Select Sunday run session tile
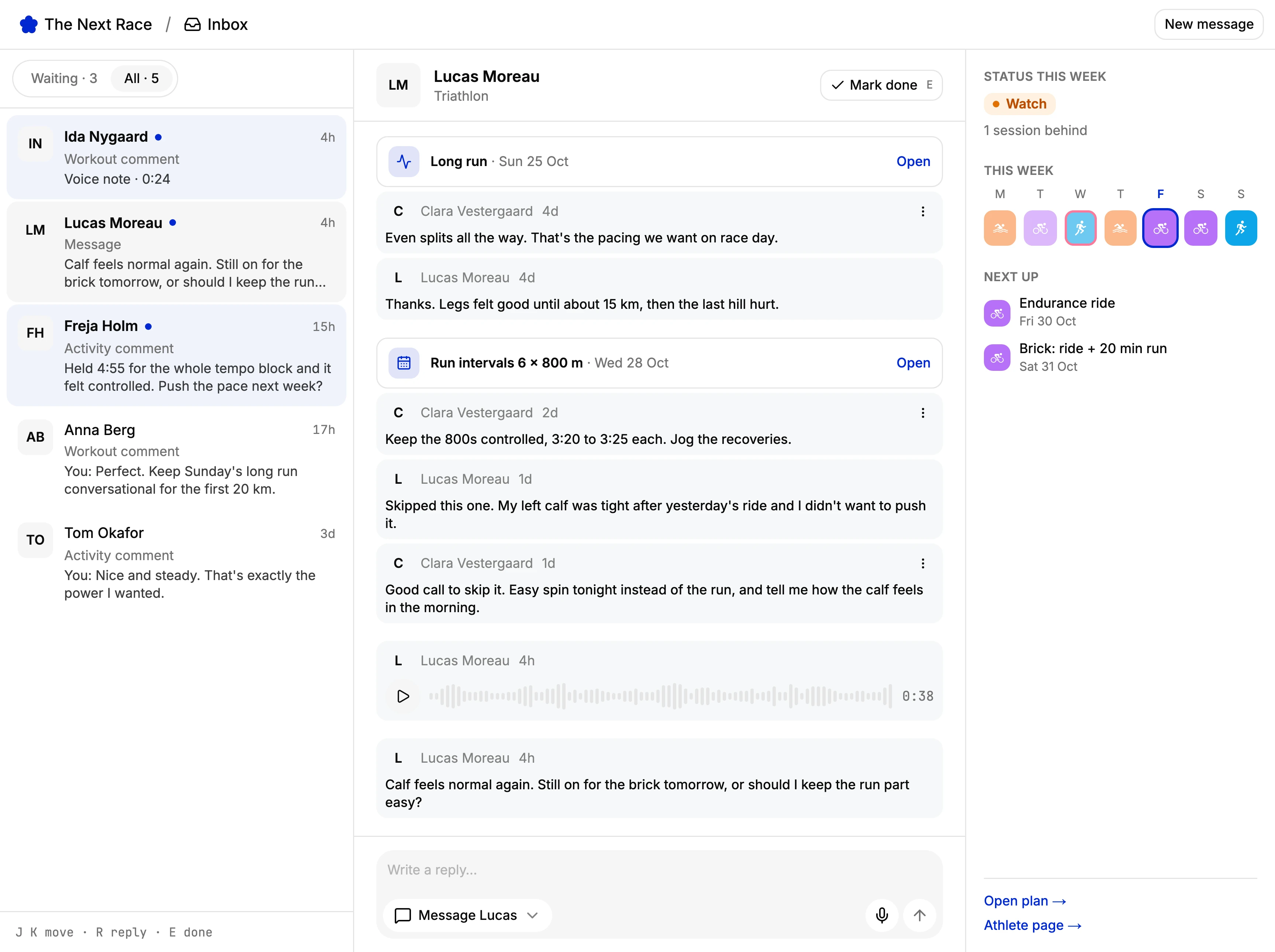 pos(1241,228)
